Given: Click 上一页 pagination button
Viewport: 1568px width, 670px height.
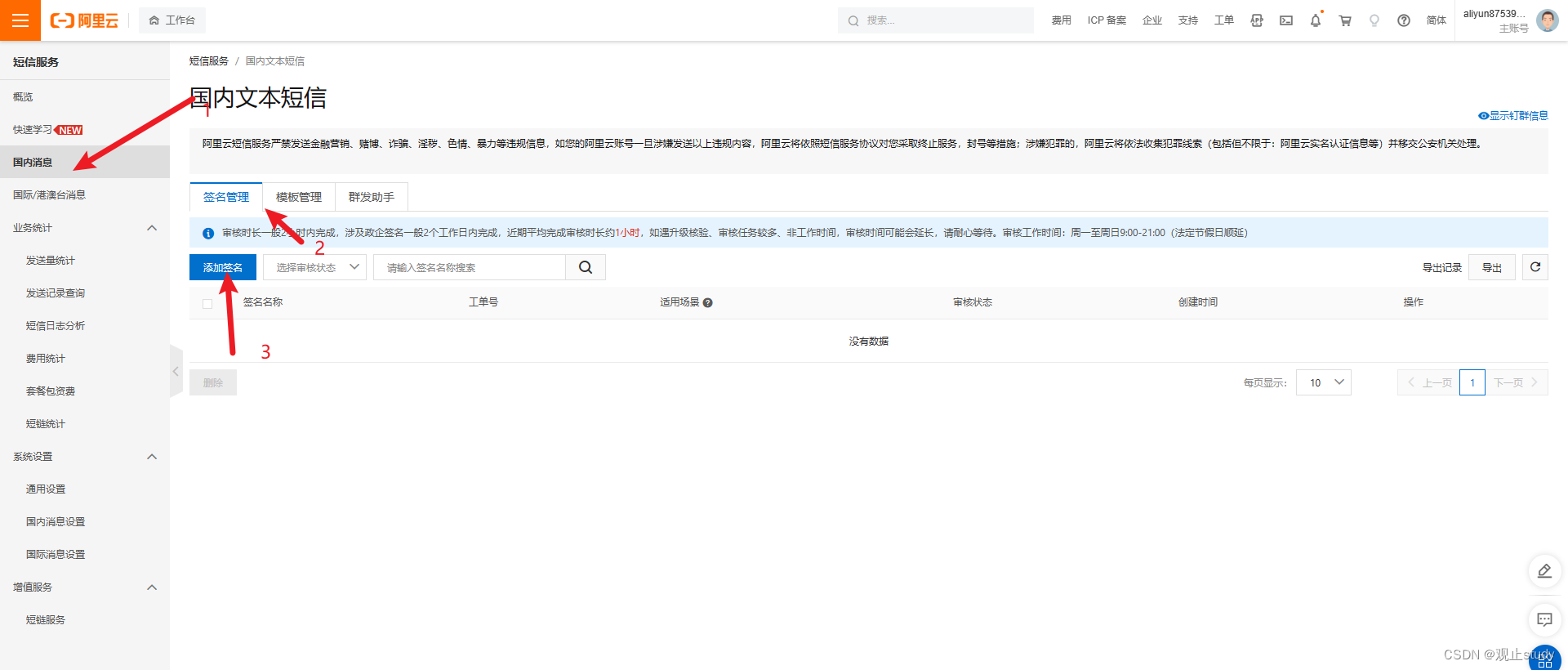Looking at the screenshot, I should coord(1429,382).
